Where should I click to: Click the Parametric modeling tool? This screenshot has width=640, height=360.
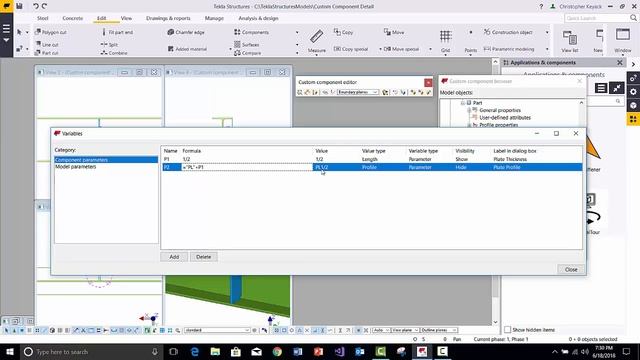coord(509,49)
